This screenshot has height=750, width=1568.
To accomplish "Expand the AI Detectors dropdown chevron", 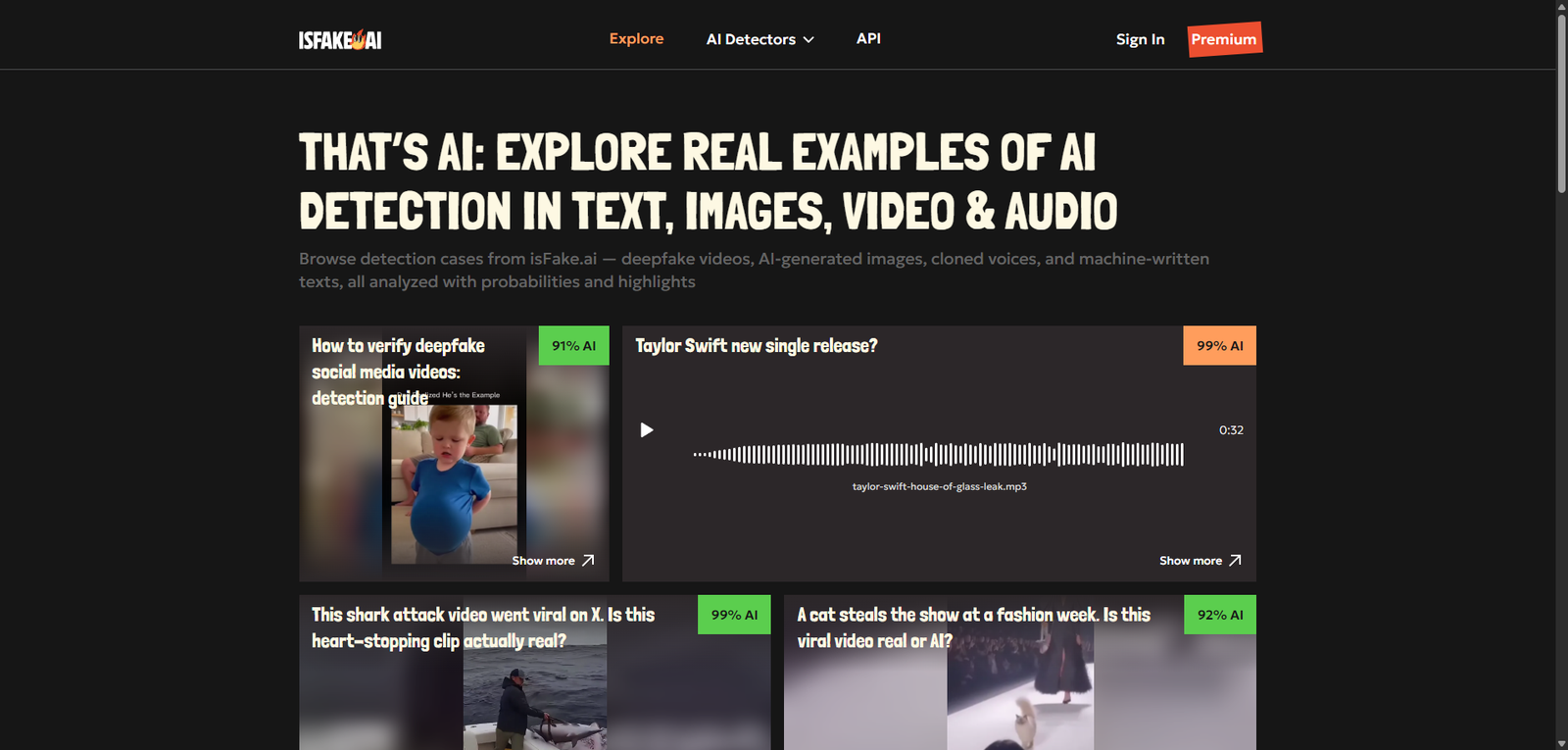I will 808,40.
